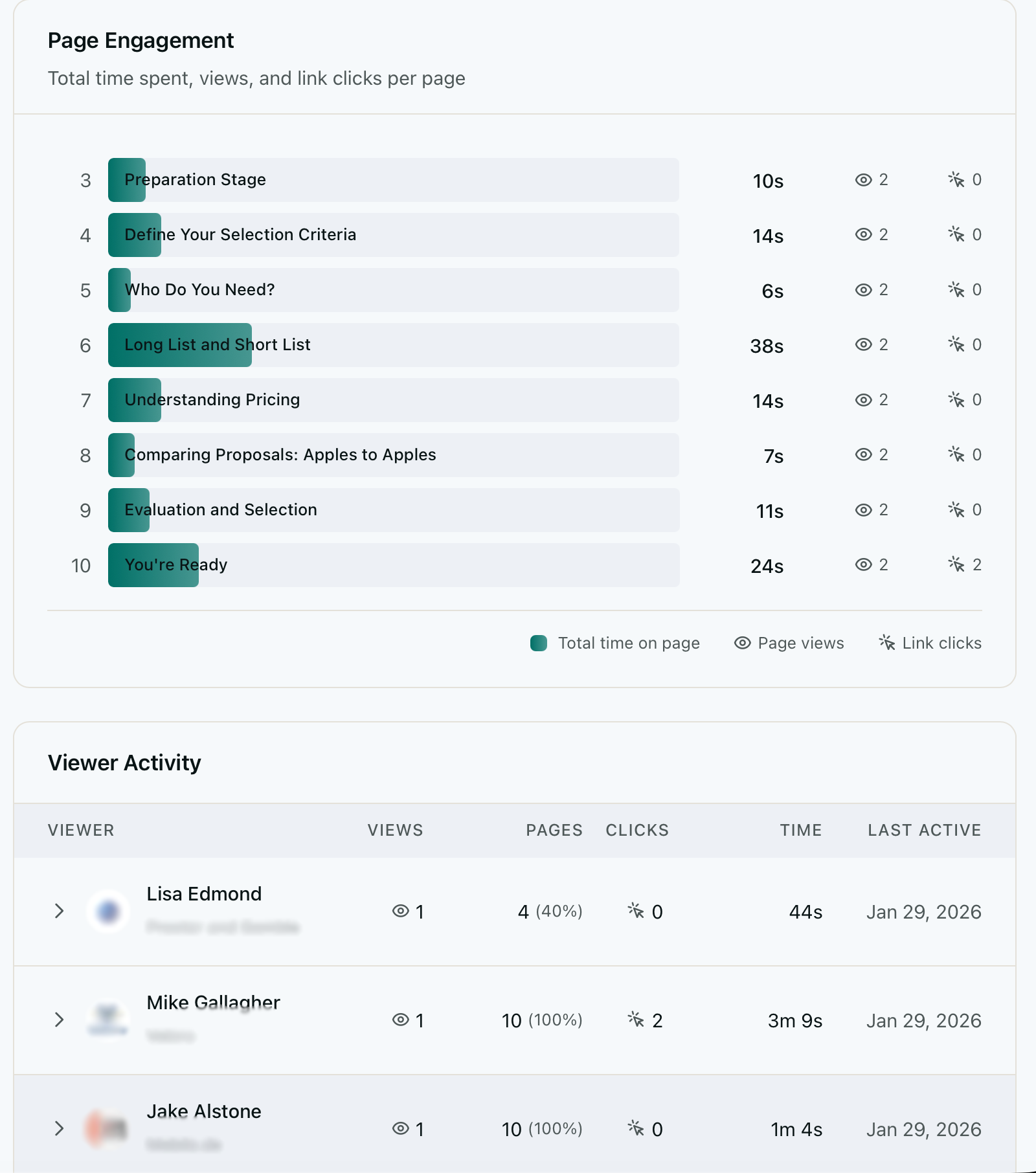
Task: Expand Lisa Edmond's viewer activity row
Action: [60, 911]
